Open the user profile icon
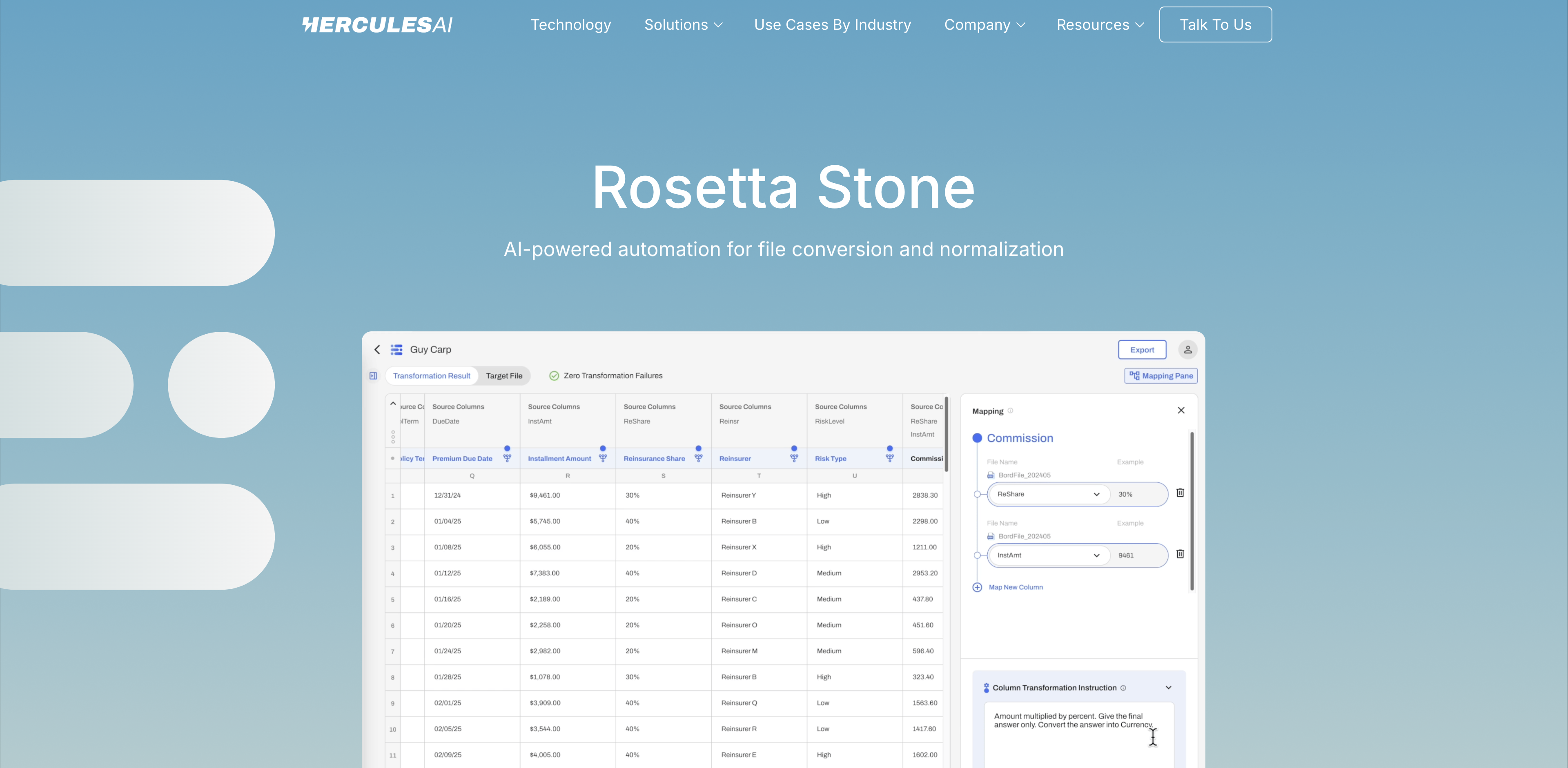The image size is (1568, 768). tap(1187, 350)
